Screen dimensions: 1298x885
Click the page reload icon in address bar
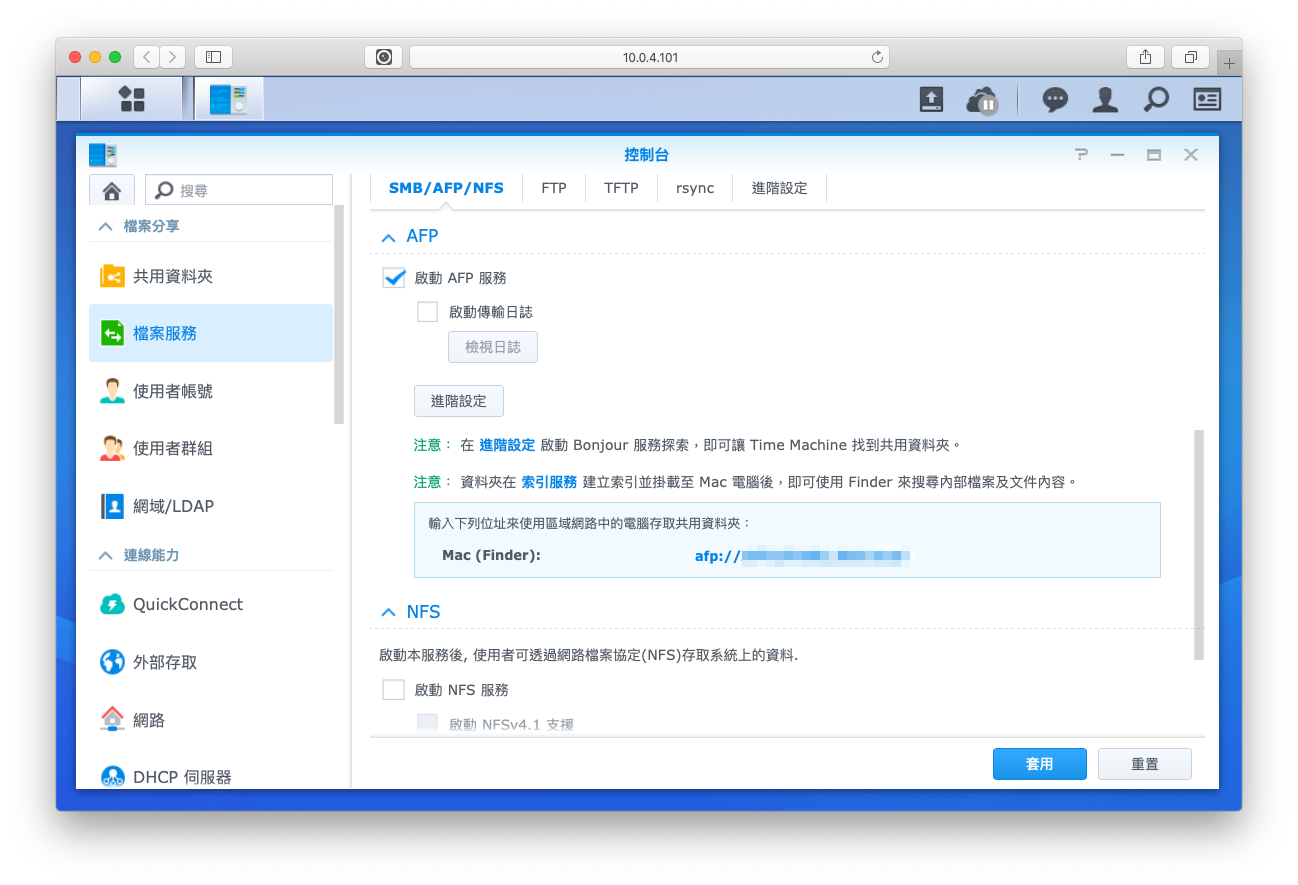pyautogui.click(x=877, y=57)
